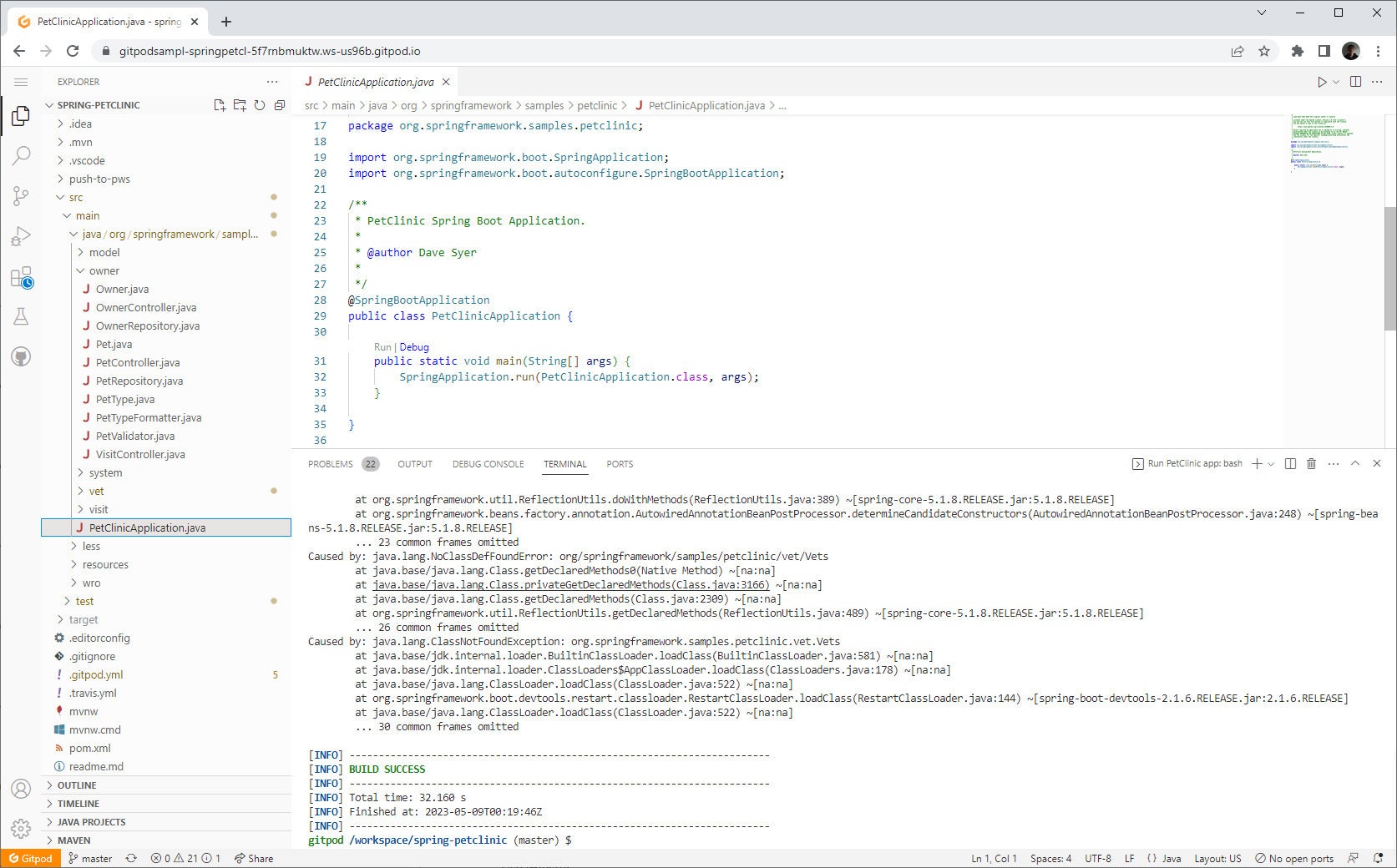Expand the OUTLINE section

167,785
